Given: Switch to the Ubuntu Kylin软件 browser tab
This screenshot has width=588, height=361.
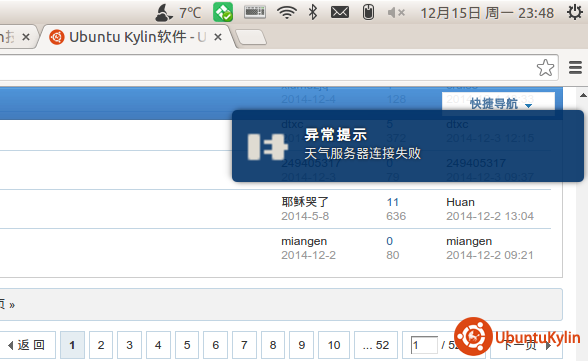Looking at the screenshot, I should [x=137, y=37].
